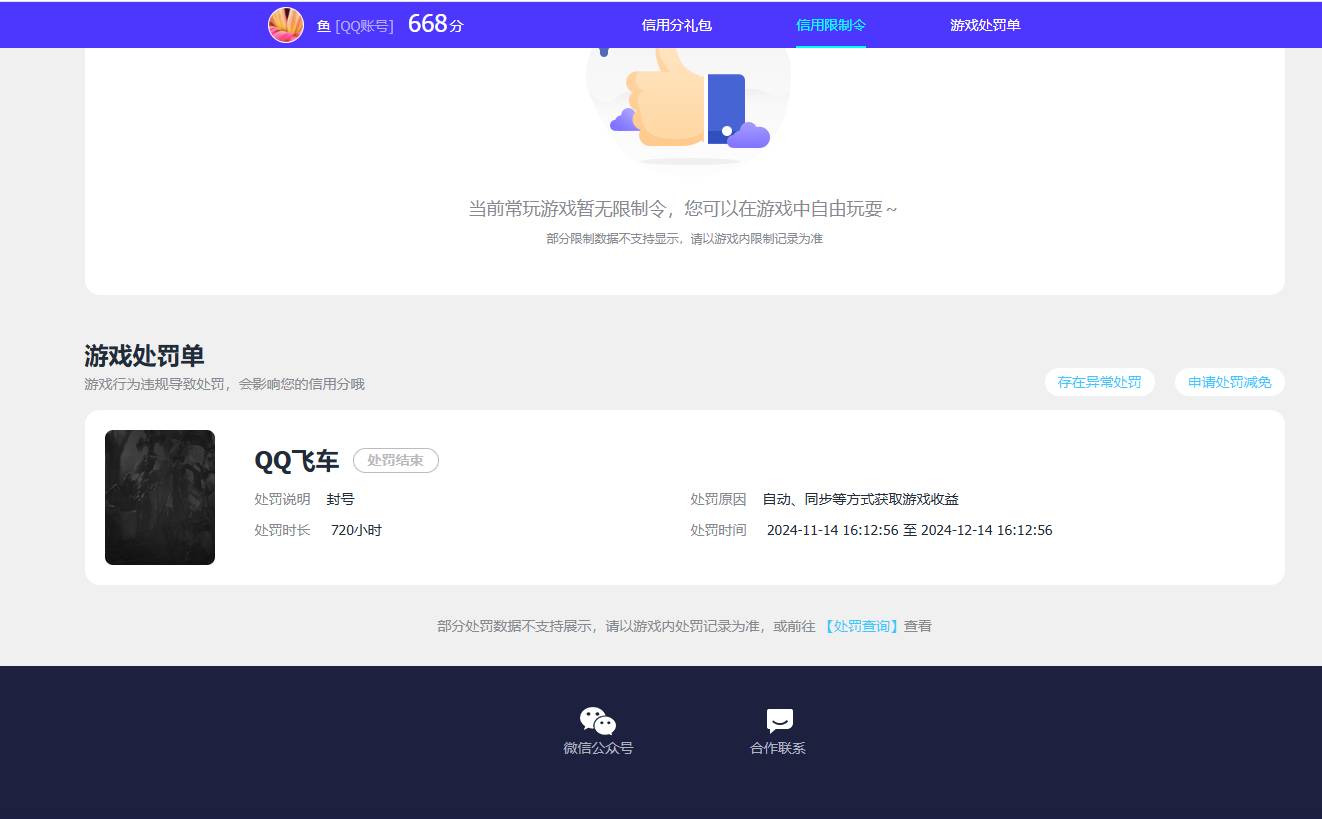Click the 处罚结束 status badge
This screenshot has height=819, width=1322.
click(396, 461)
